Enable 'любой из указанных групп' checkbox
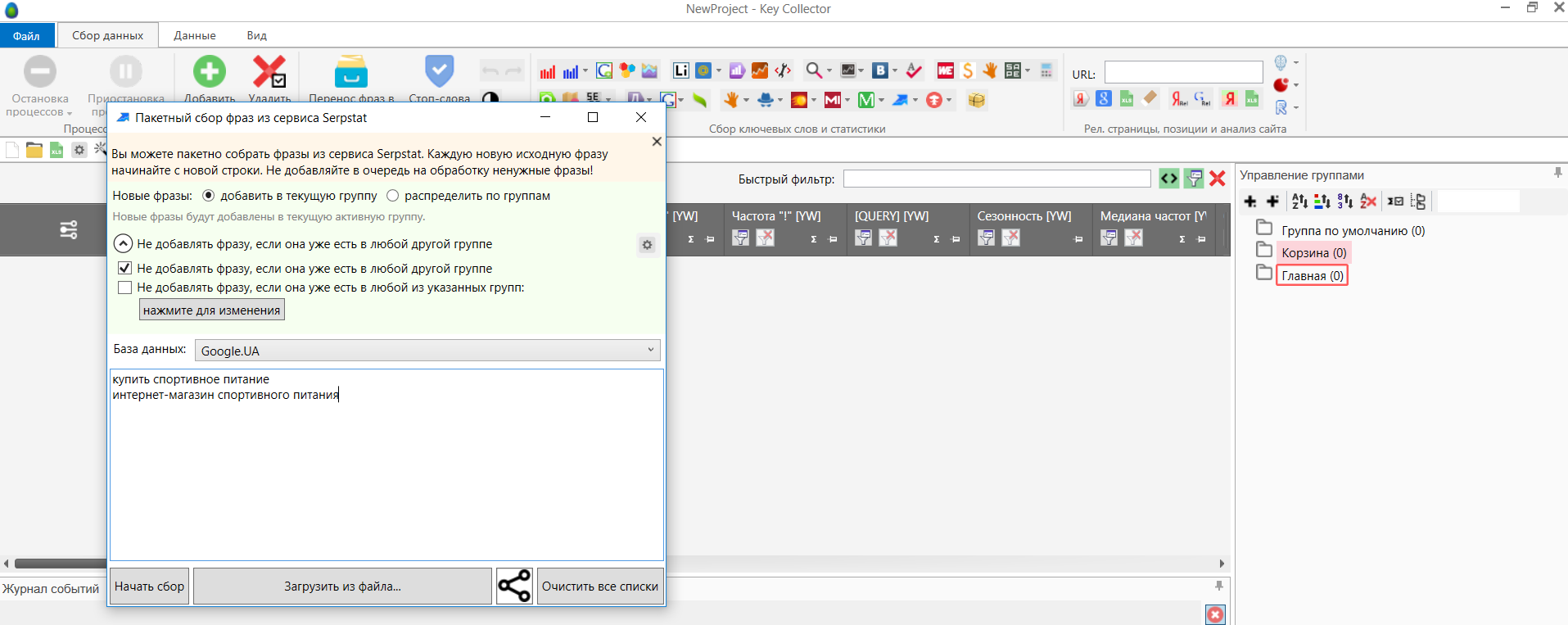Image resolution: width=1568 pixels, height=625 pixels. (x=125, y=288)
